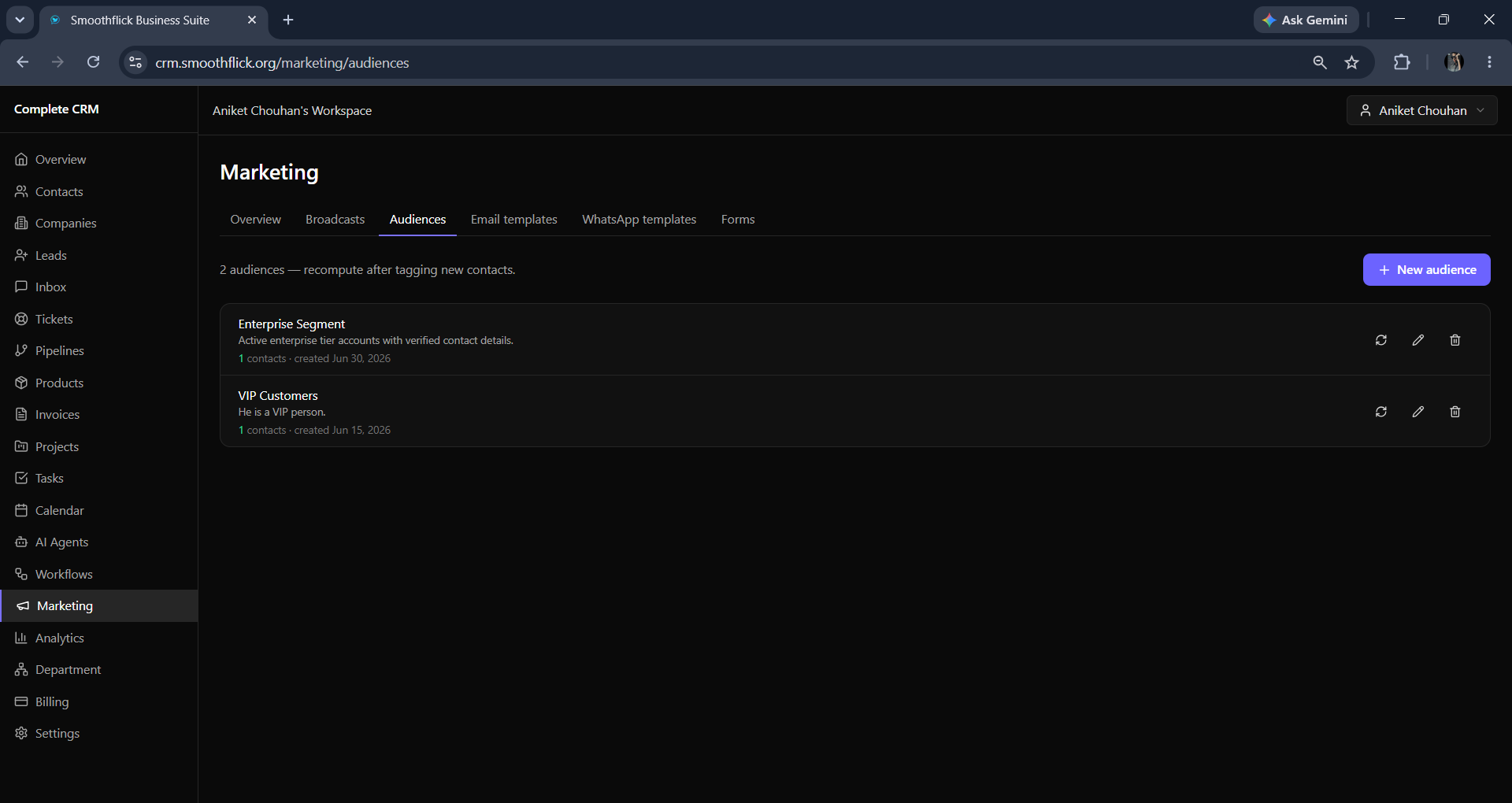Close the Smoothflick Business Suite tab

pos(252,20)
